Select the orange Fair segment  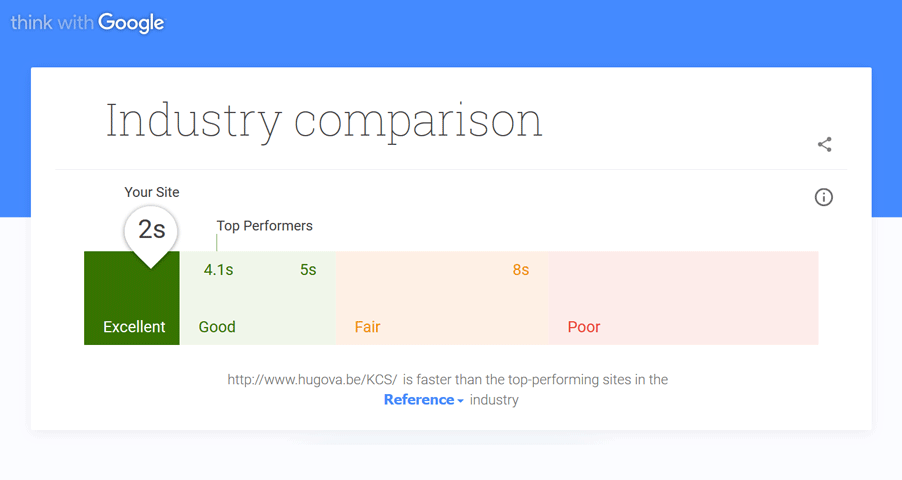[442, 298]
